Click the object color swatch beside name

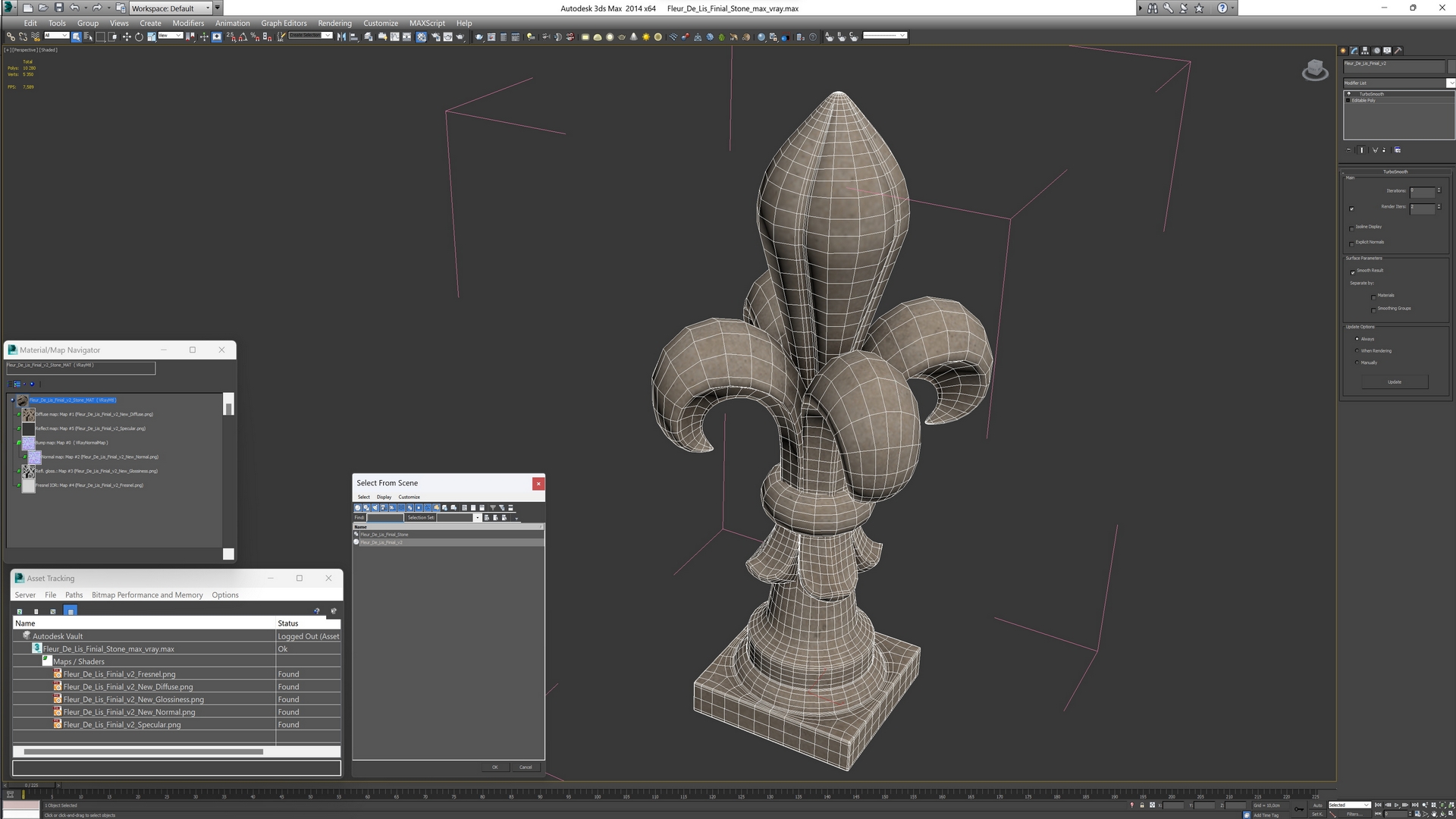point(1451,67)
